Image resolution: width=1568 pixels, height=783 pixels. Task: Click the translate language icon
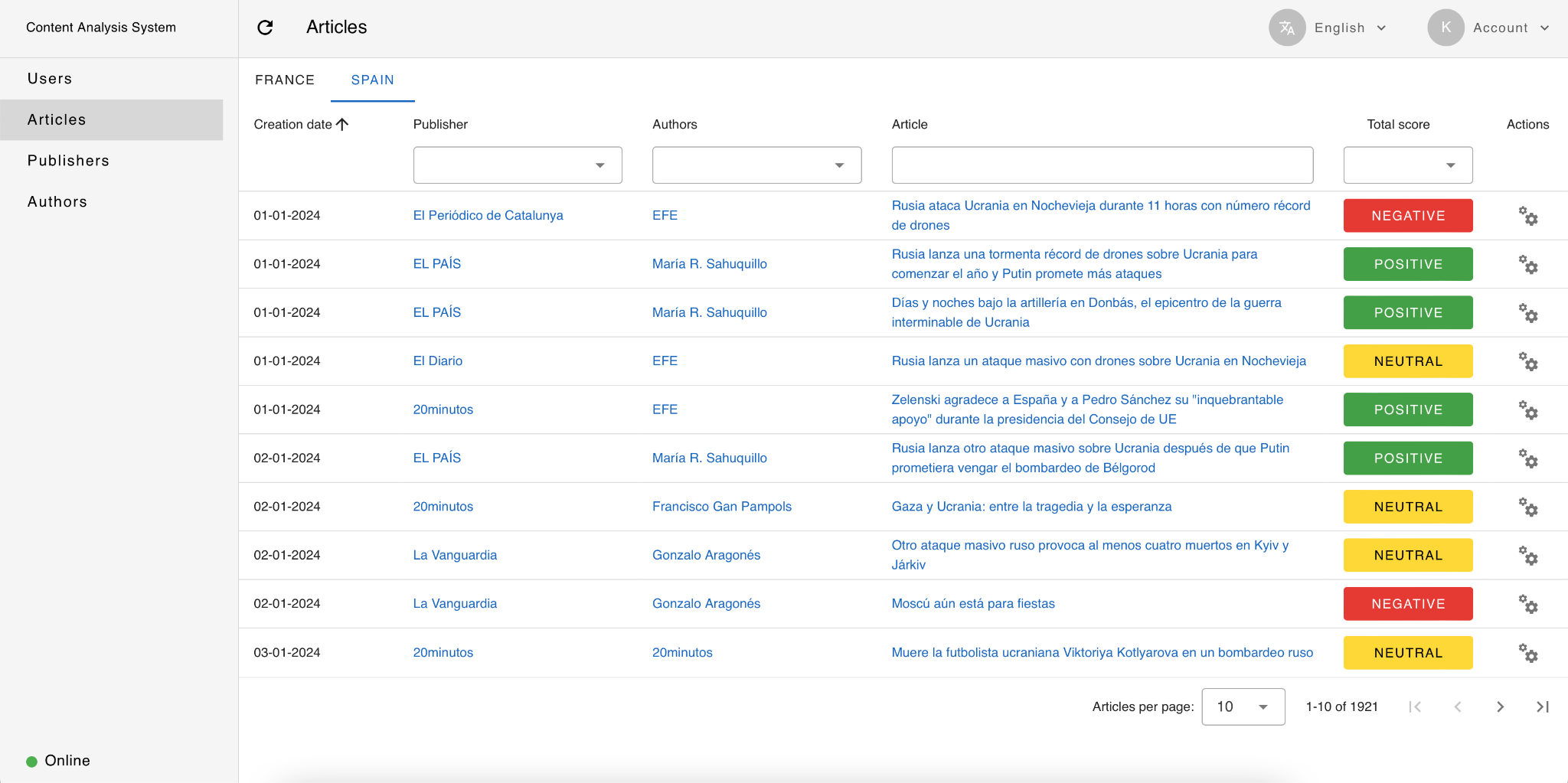point(1287,28)
